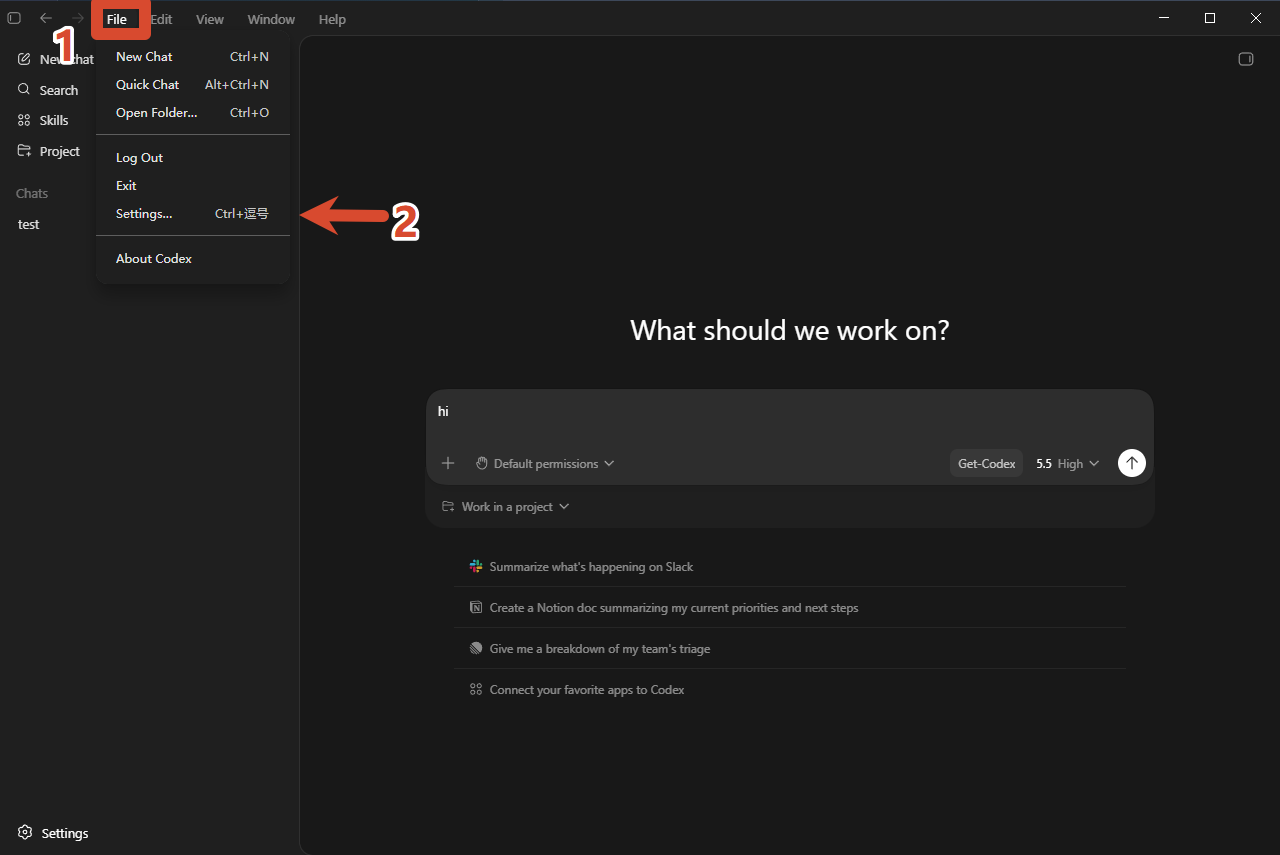Screen dimensions: 1280x855
Task: Open the View menu
Action: coord(210,19)
